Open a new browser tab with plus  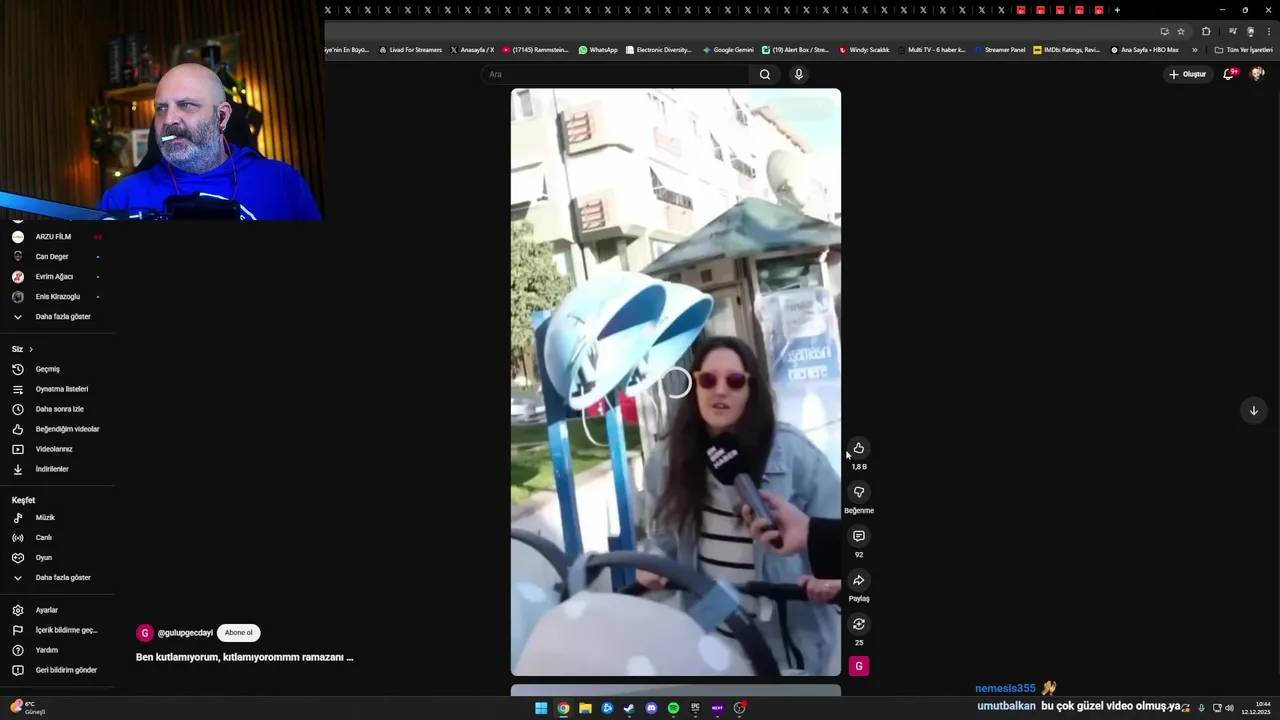tap(1117, 10)
